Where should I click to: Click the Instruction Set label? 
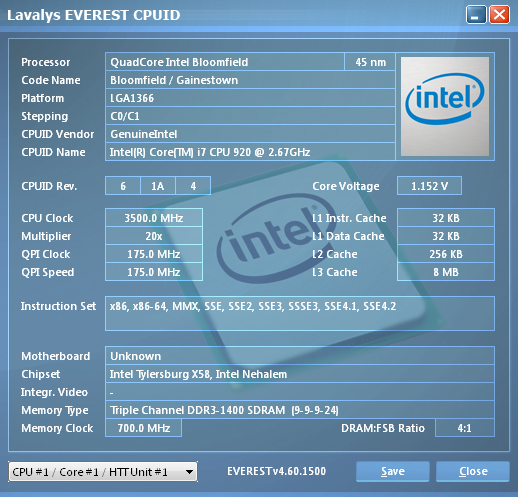(x=58, y=306)
